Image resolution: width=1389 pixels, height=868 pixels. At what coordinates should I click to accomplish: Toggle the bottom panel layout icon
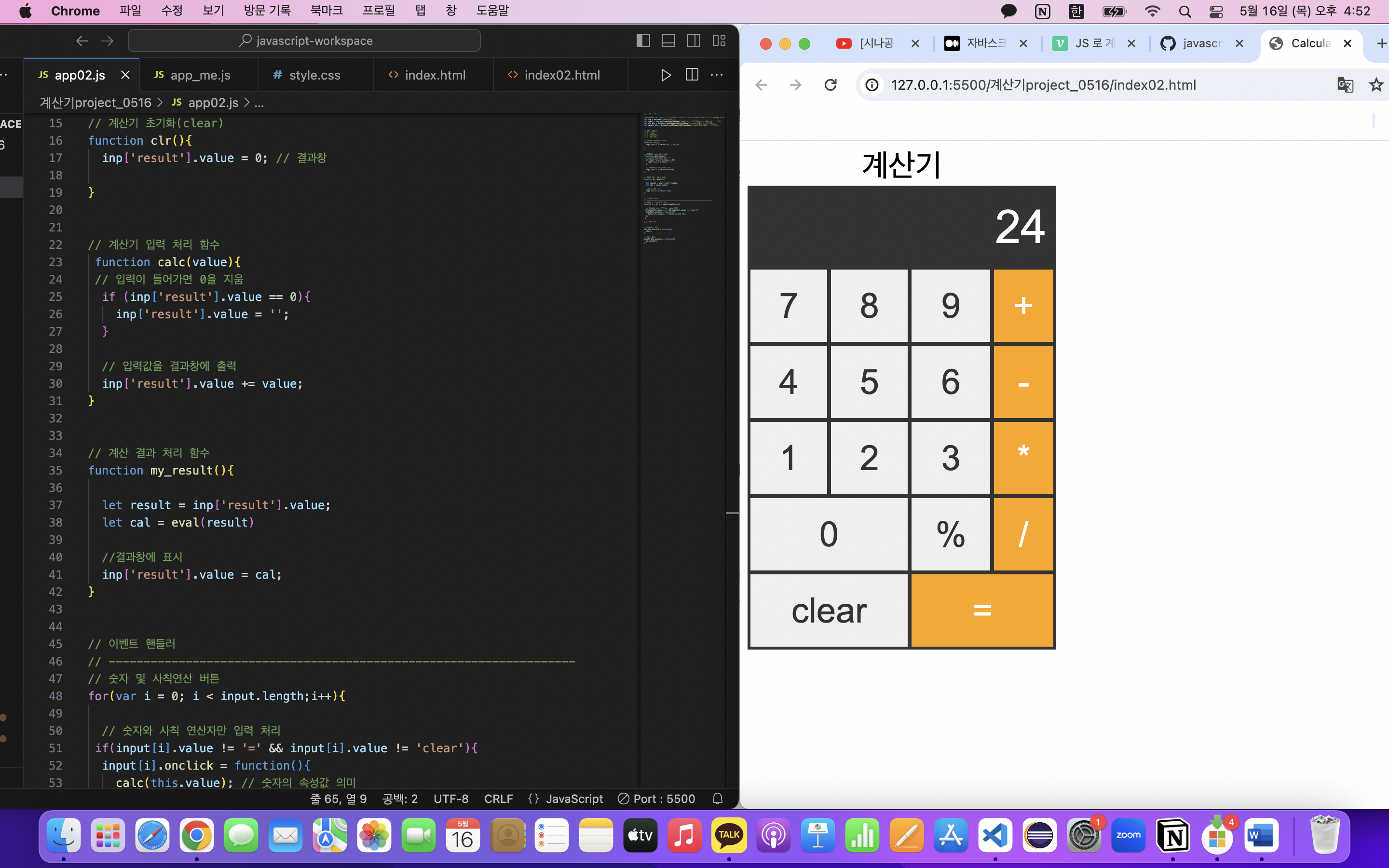(x=668, y=41)
